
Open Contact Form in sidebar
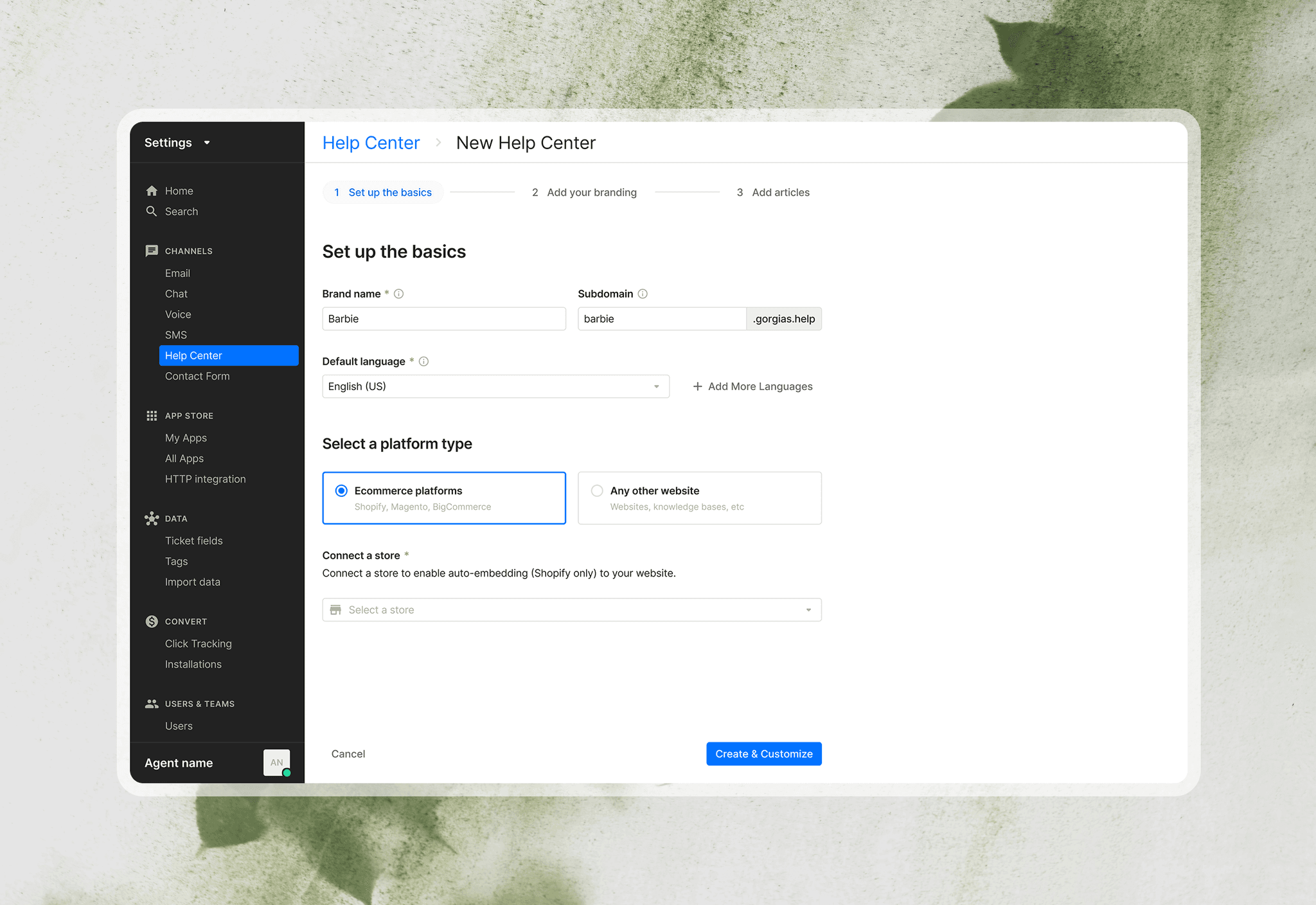coord(197,376)
